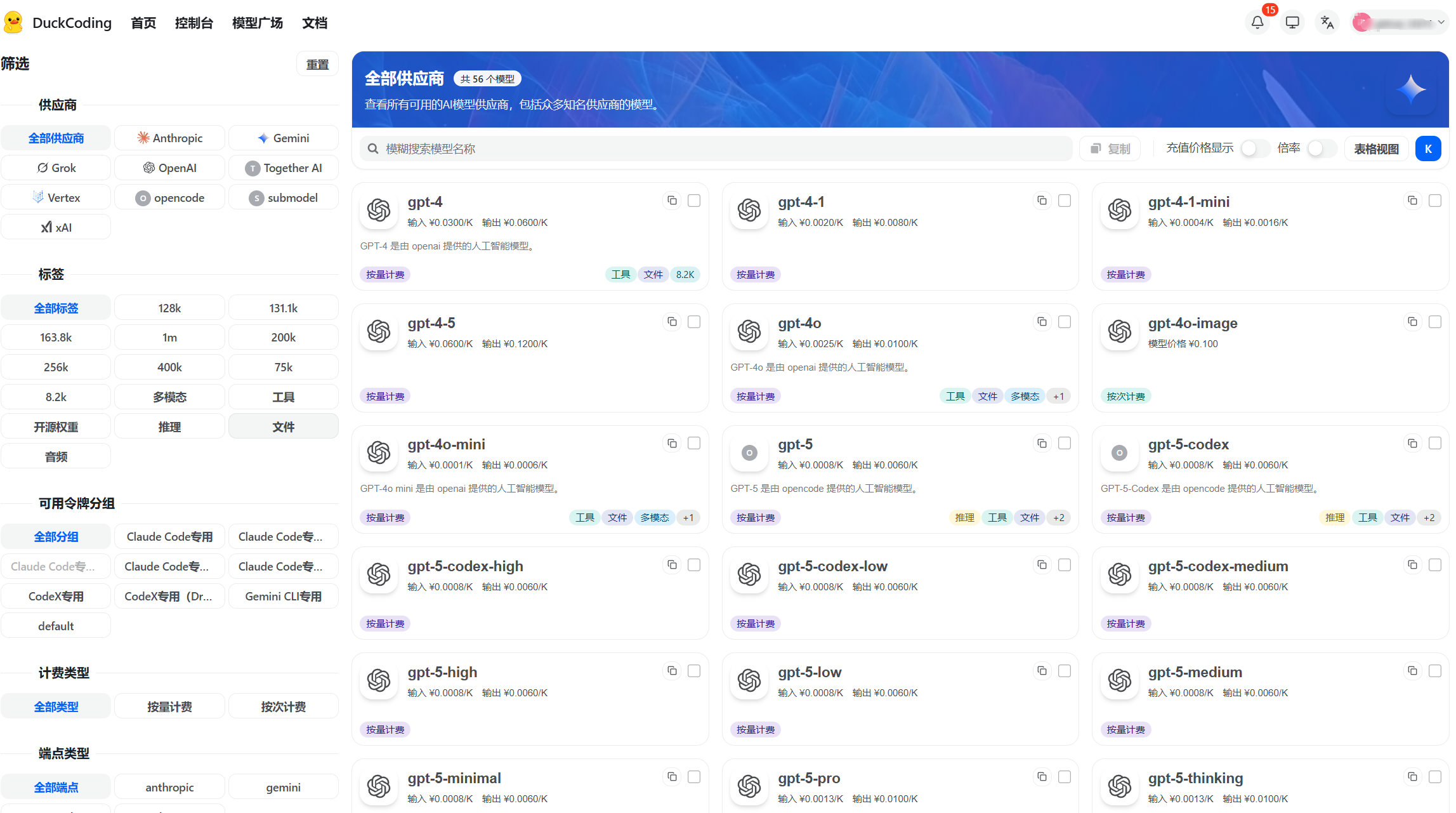The height and width of the screenshot is (813, 1456).
Task: Open the user account dropdown menu
Action: 1401,23
